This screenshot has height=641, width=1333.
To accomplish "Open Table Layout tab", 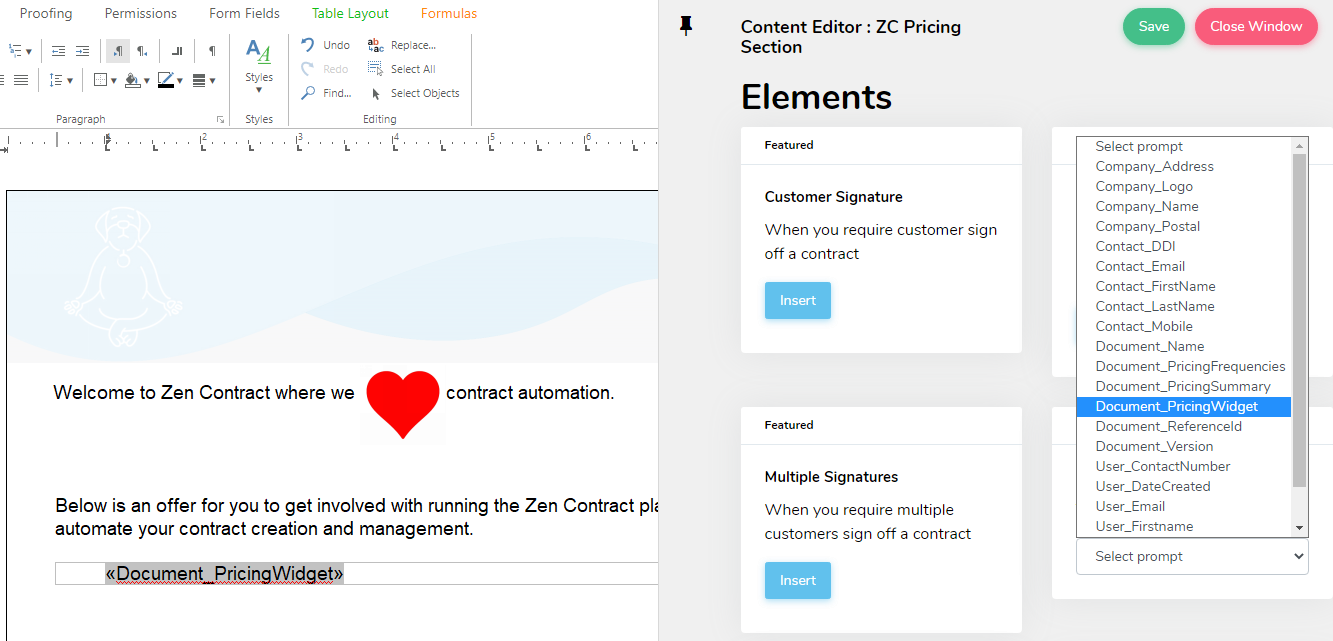I will pyautogui.click(x=350, y=14).
